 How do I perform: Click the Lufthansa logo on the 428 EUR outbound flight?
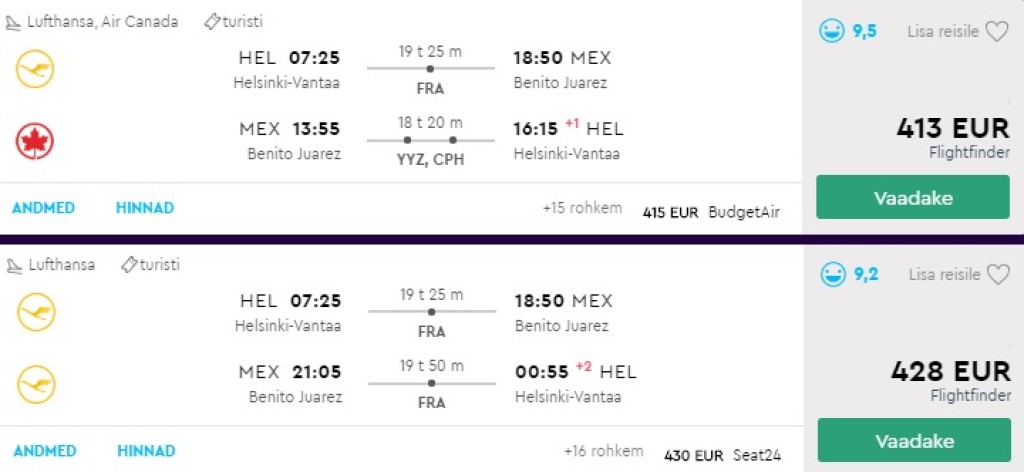click(36, 313)
